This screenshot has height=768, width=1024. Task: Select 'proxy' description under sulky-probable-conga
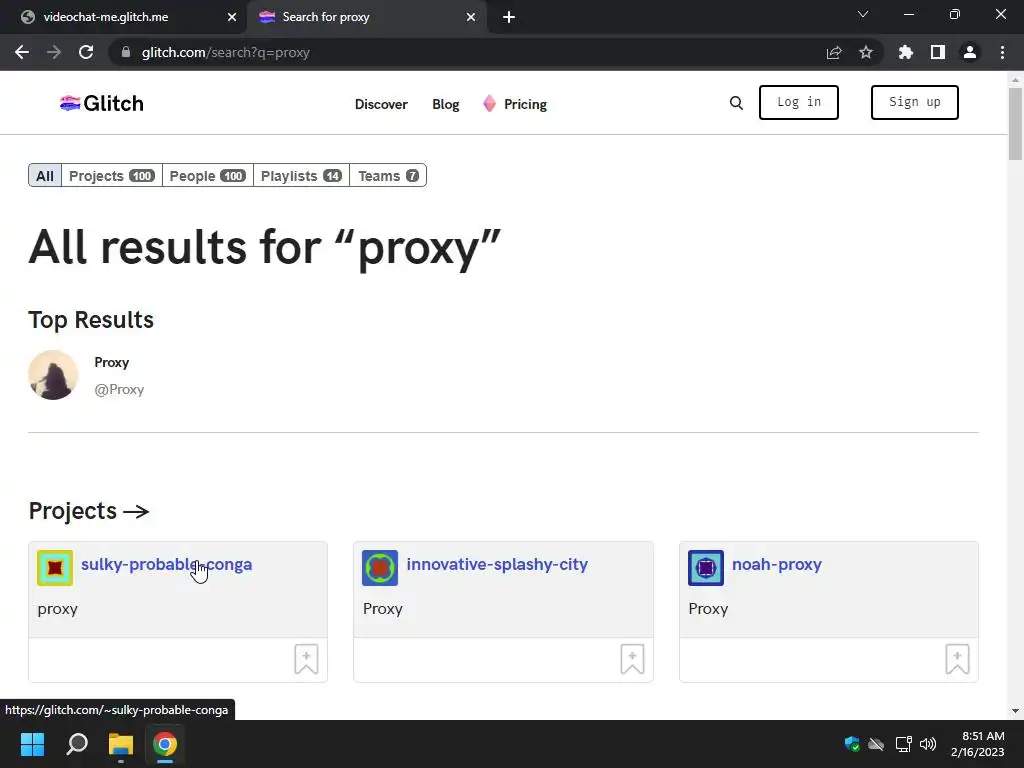57,609
